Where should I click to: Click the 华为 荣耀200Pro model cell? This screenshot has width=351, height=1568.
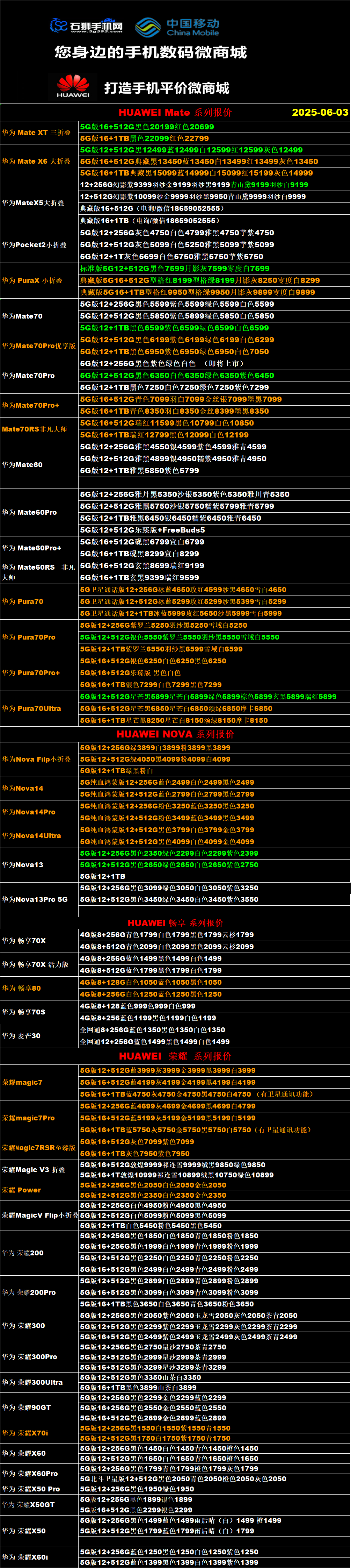coord(39,1292)
